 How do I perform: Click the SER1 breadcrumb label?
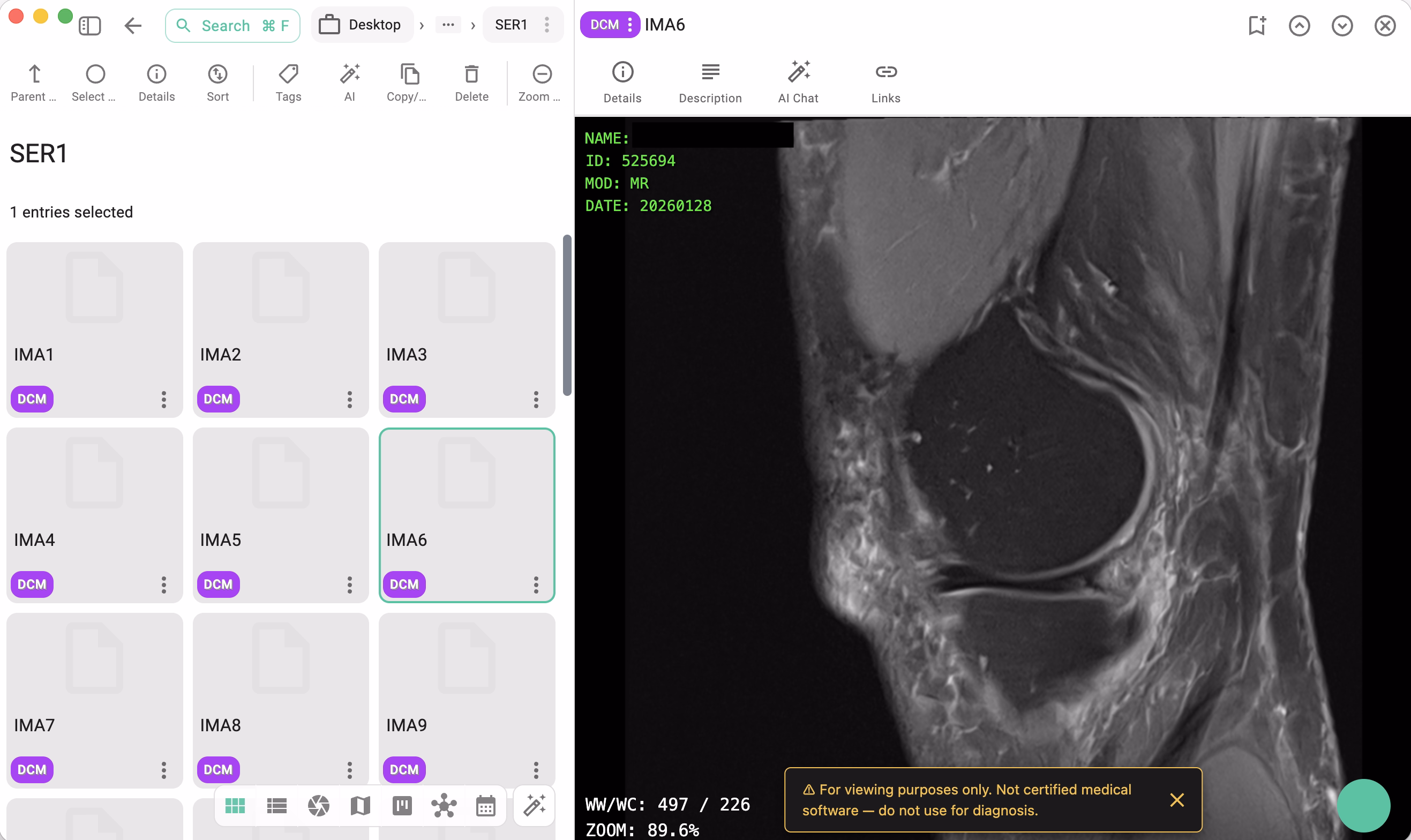(511, 25)
